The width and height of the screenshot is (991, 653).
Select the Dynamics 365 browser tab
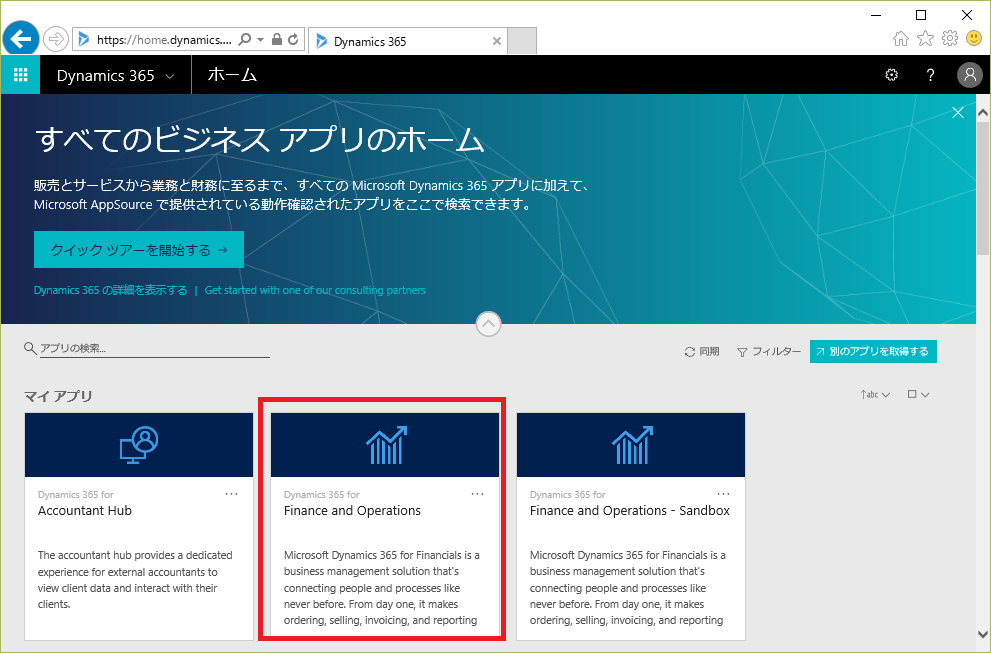tap(408, 41)
